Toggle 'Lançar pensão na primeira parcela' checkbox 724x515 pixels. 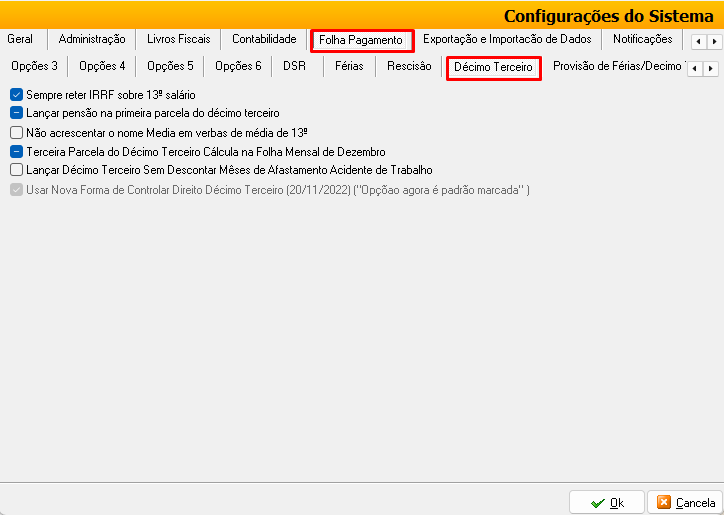[16, 114]
